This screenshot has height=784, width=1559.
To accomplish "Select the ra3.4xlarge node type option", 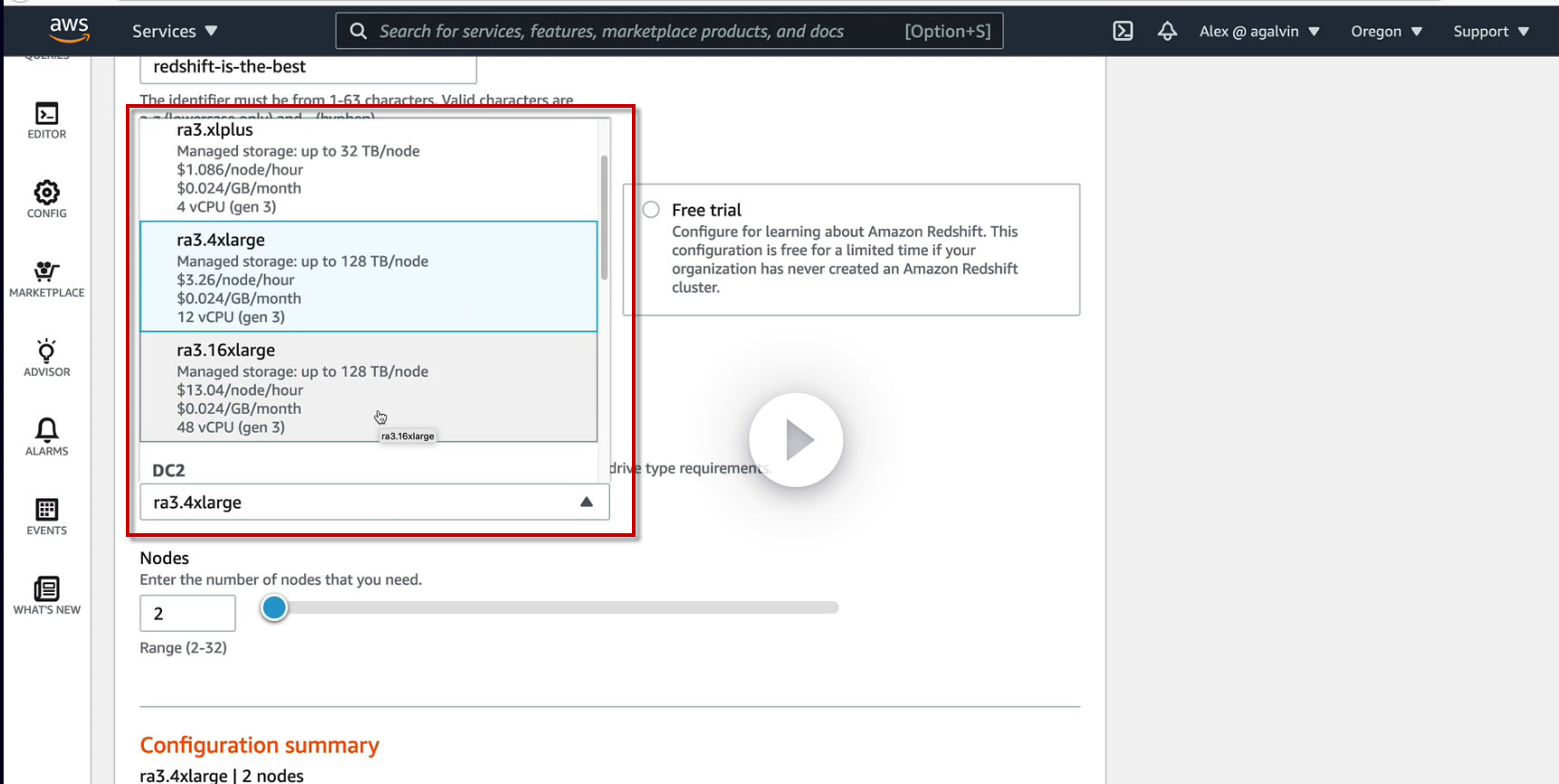I will (368, 277).
